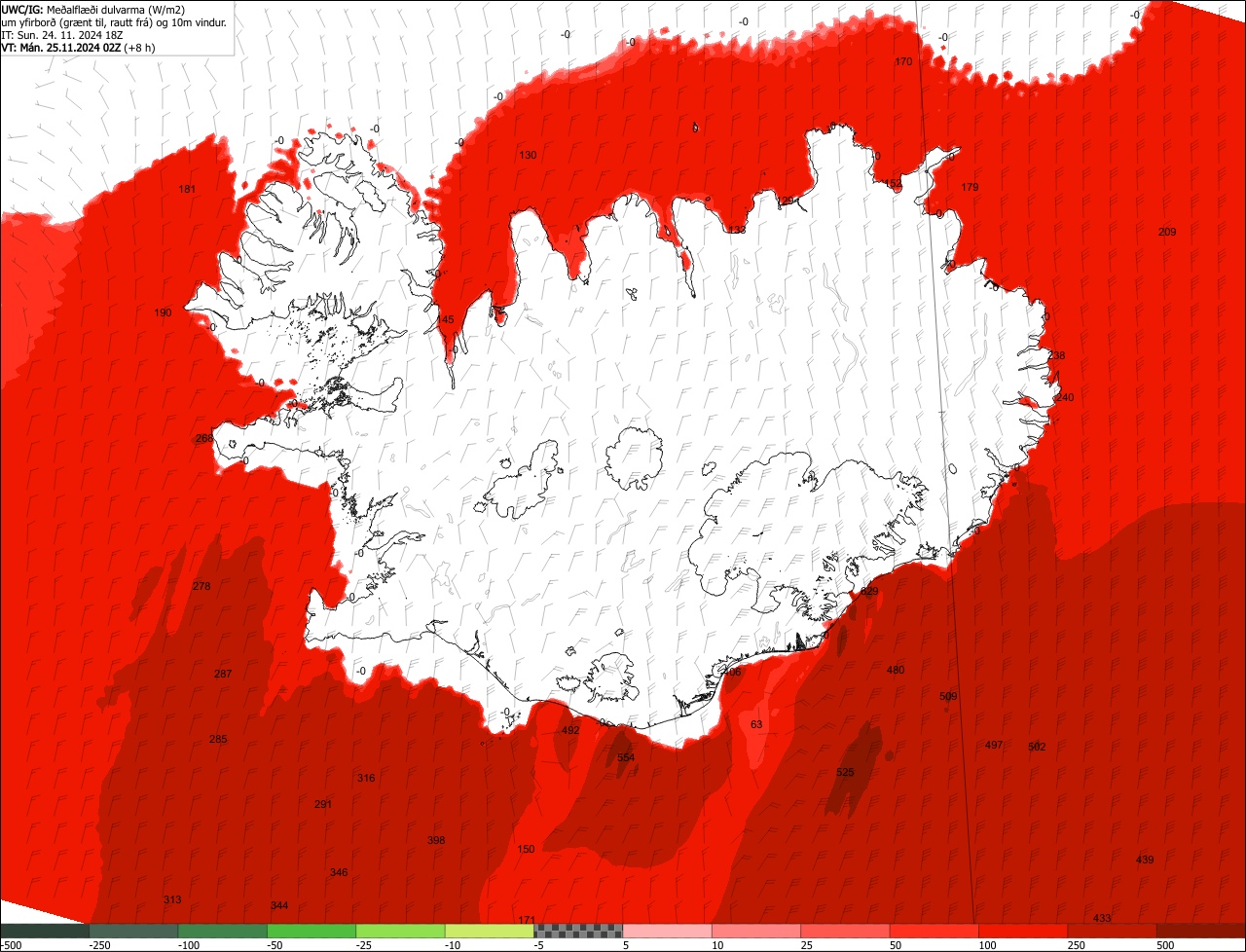The image size is (1246, 952).
Task: Select the legend swatch between -250 and -100
Action: (134, 932)
